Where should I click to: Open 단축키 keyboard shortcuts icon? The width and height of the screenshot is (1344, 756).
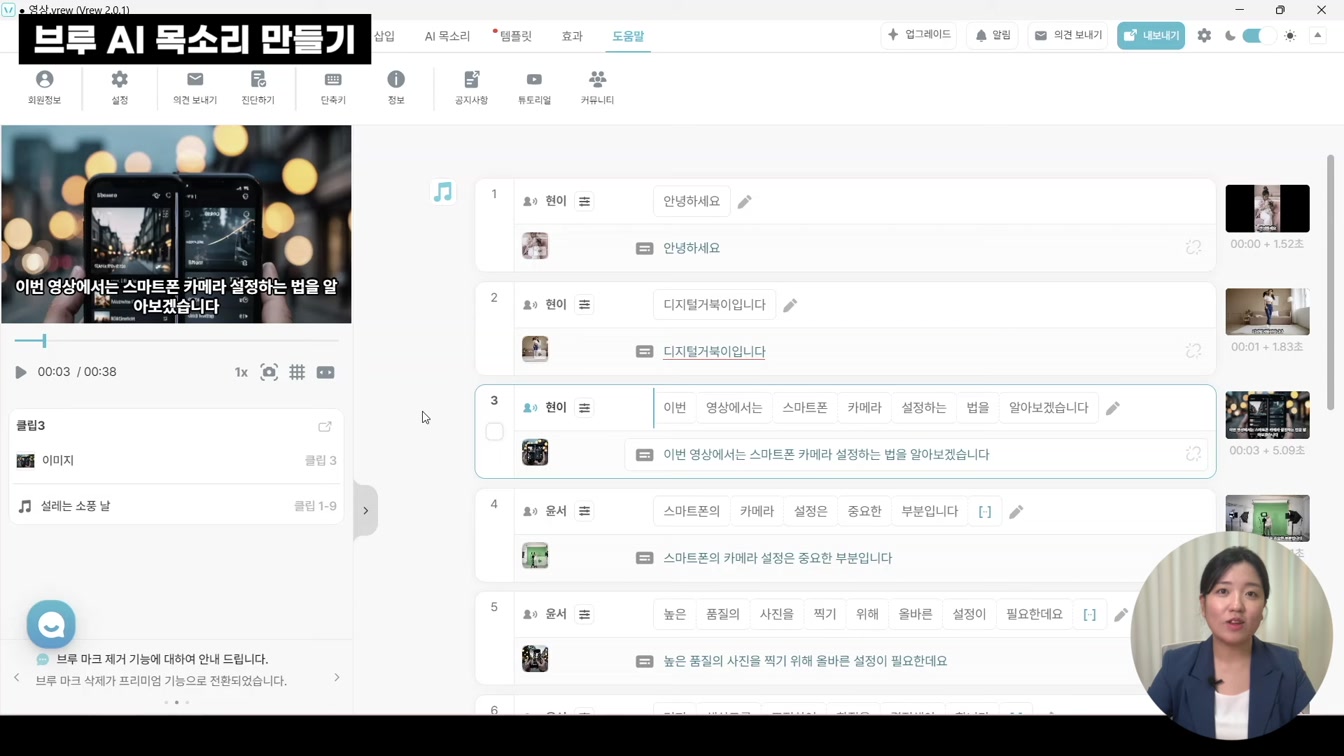pos(333,87)
